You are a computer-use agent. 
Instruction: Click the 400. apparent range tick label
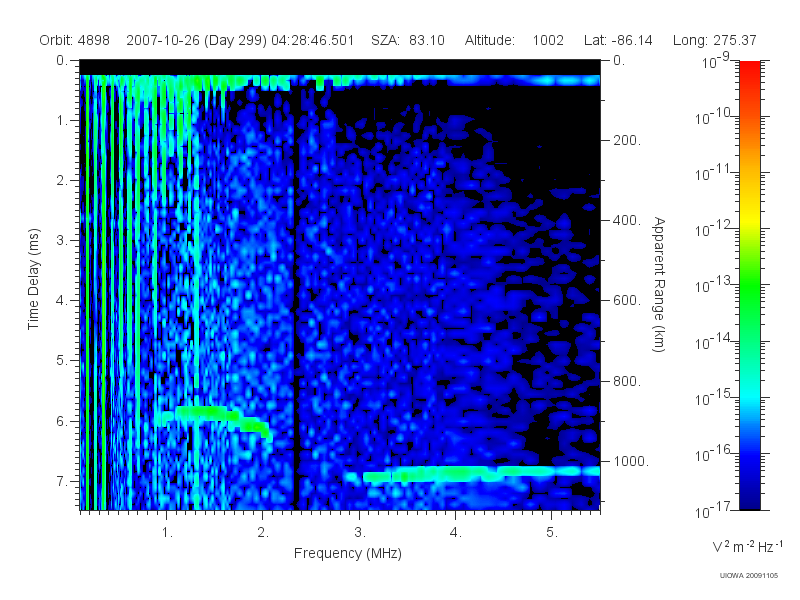point(627,220)
